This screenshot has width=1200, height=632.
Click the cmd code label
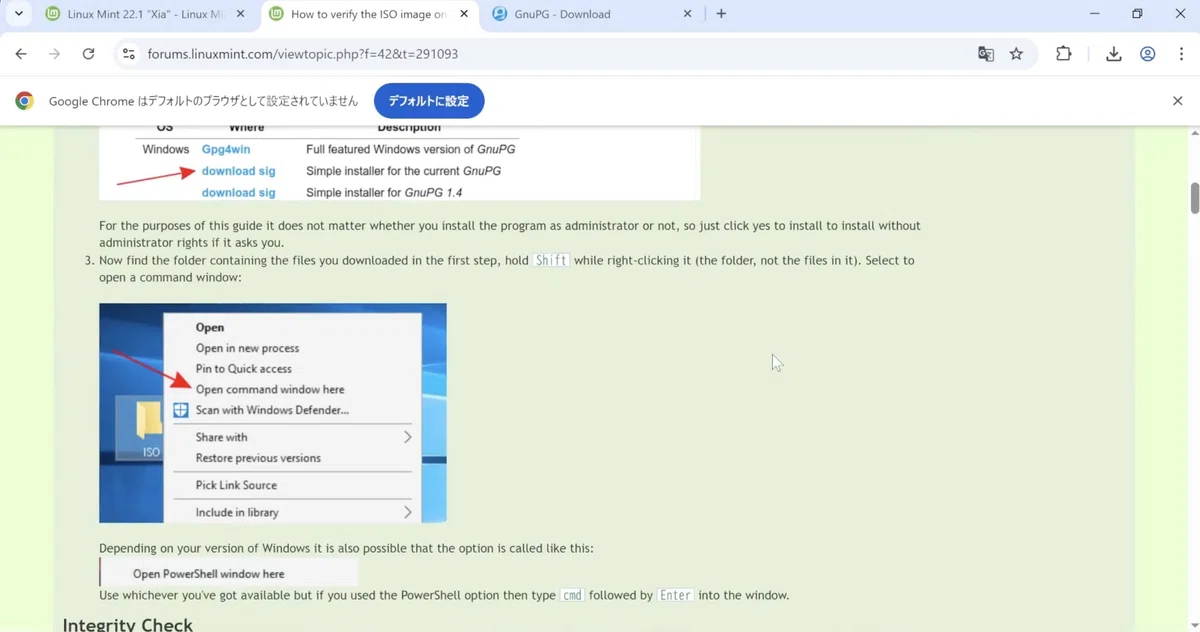(571, 595)
